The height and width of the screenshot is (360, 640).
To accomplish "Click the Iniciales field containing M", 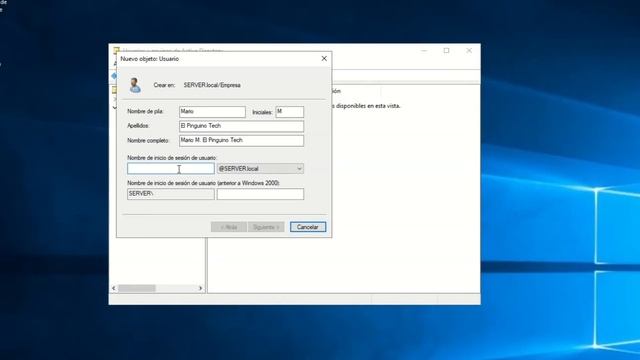I will (x=289, y=111).
